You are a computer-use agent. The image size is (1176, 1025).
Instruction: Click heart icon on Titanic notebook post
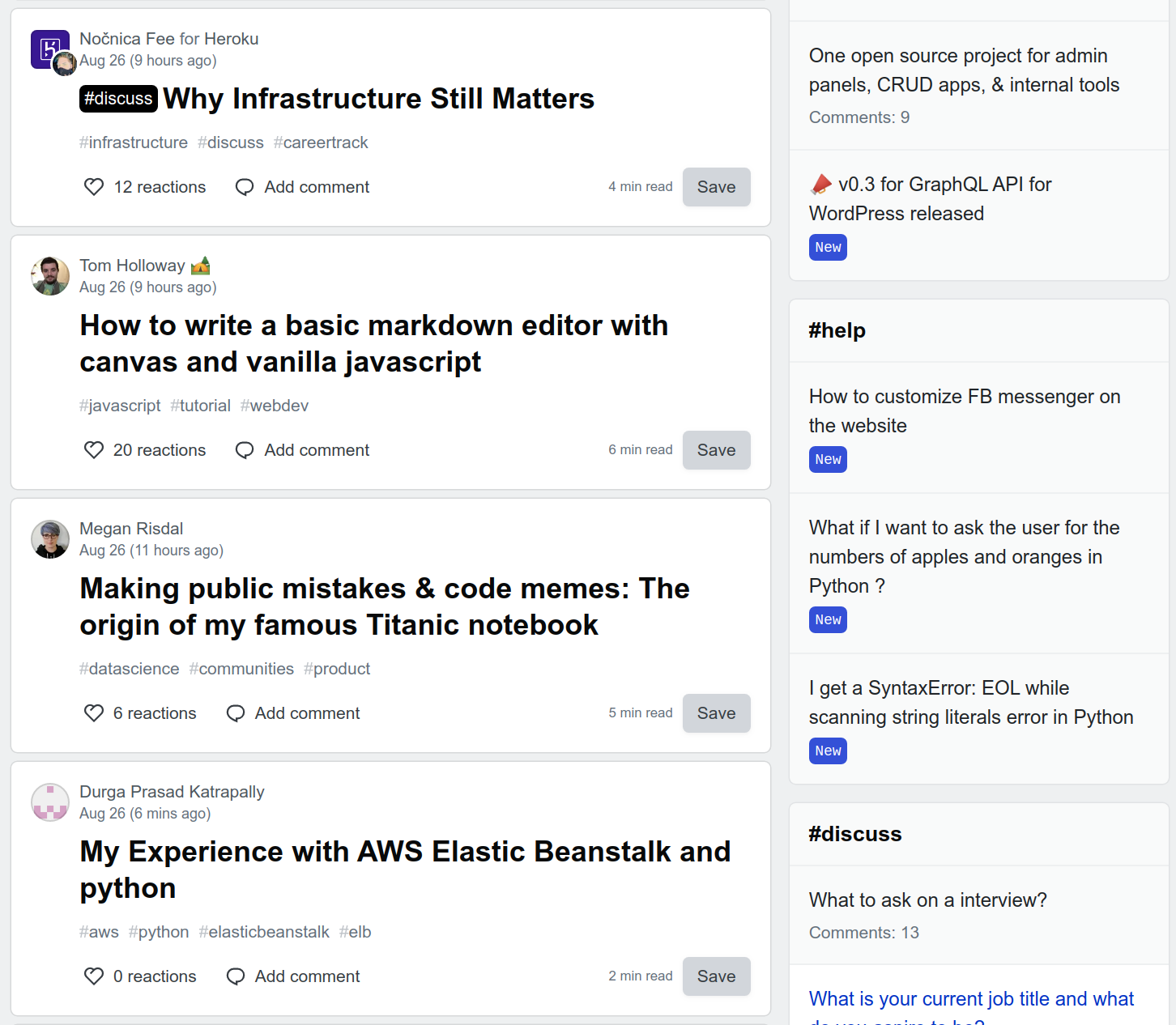[x=94, y=713]
